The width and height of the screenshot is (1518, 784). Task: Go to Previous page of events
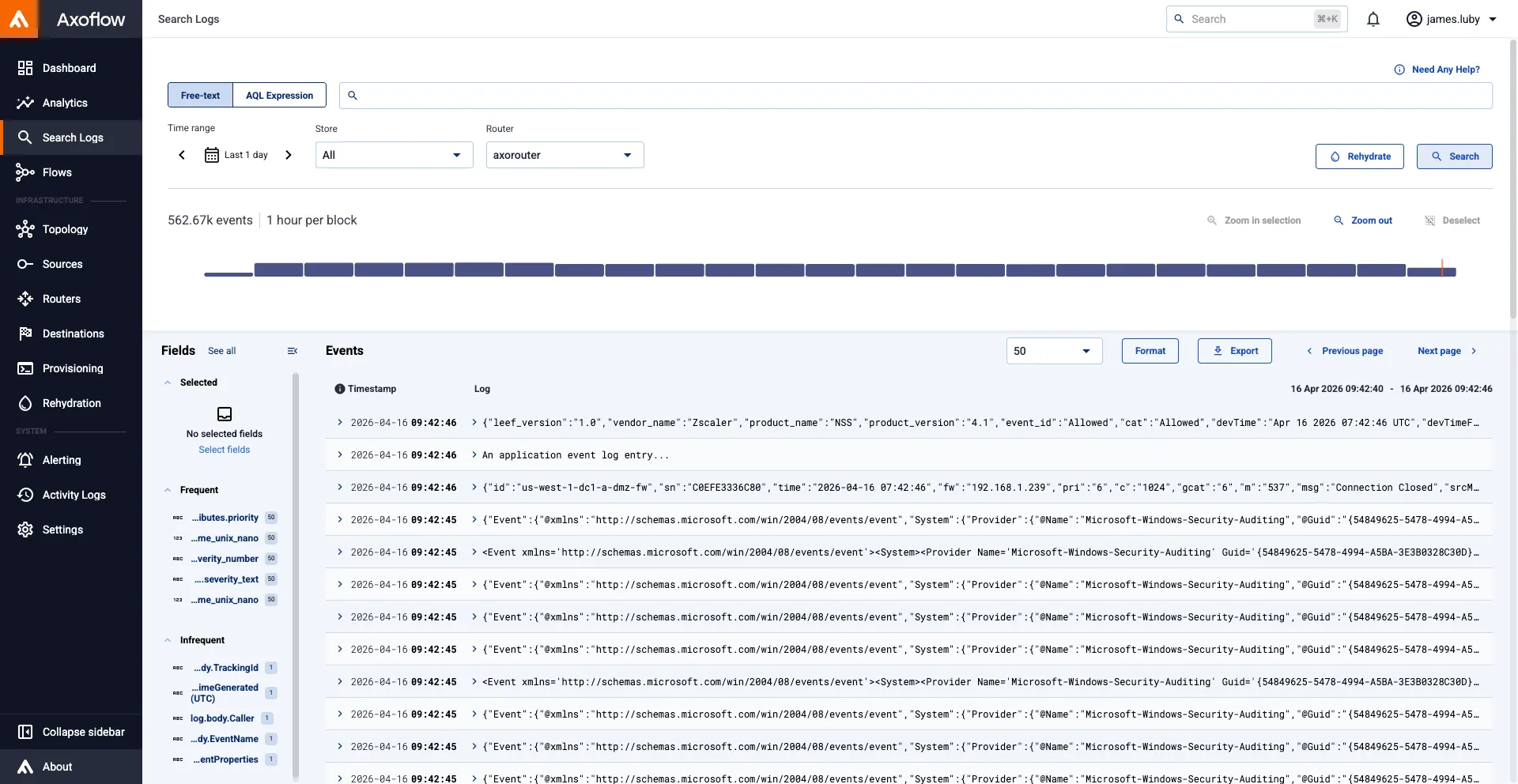pos(1344,351)
